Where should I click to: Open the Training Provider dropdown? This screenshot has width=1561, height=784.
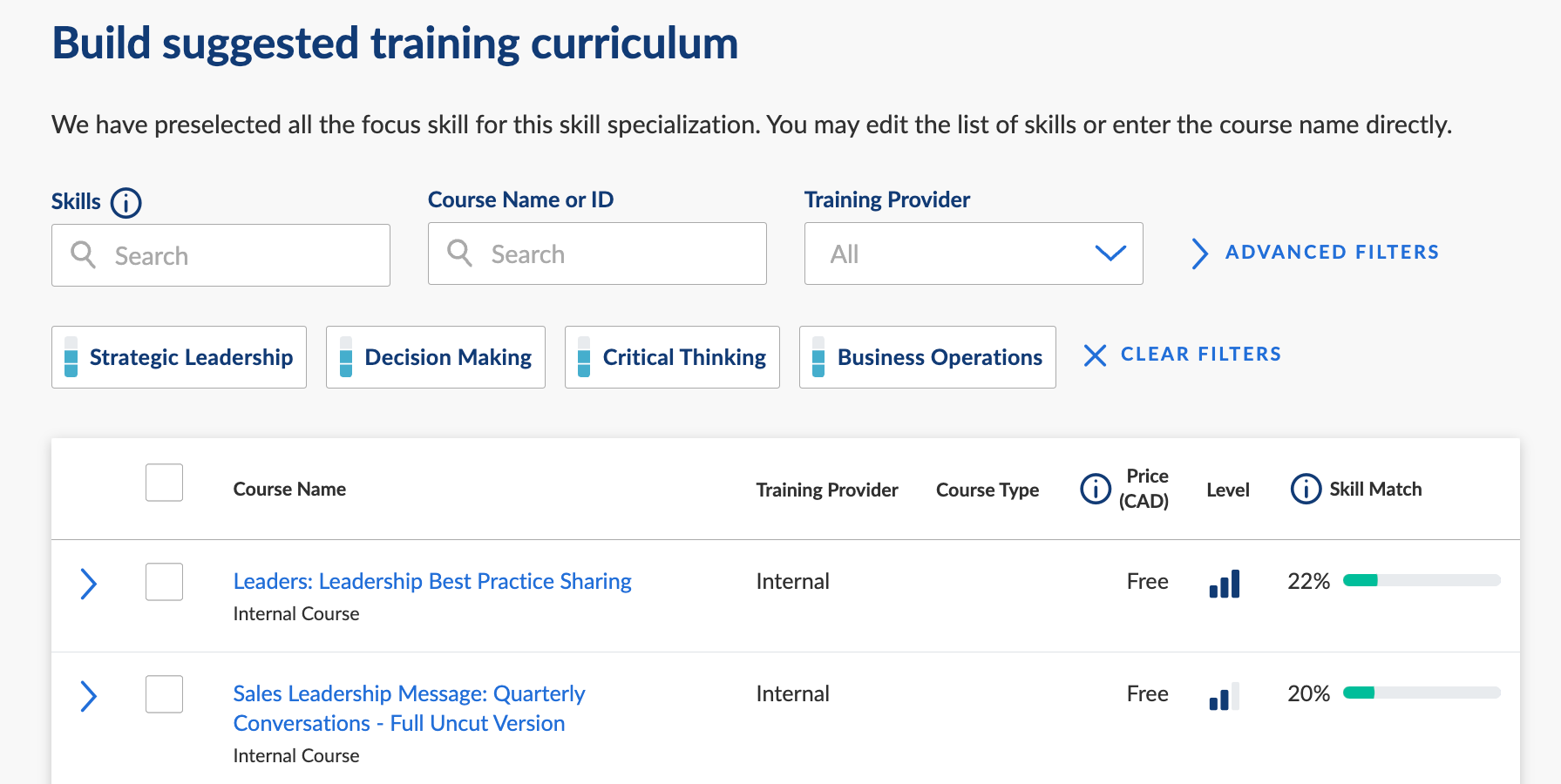[973, 253]
